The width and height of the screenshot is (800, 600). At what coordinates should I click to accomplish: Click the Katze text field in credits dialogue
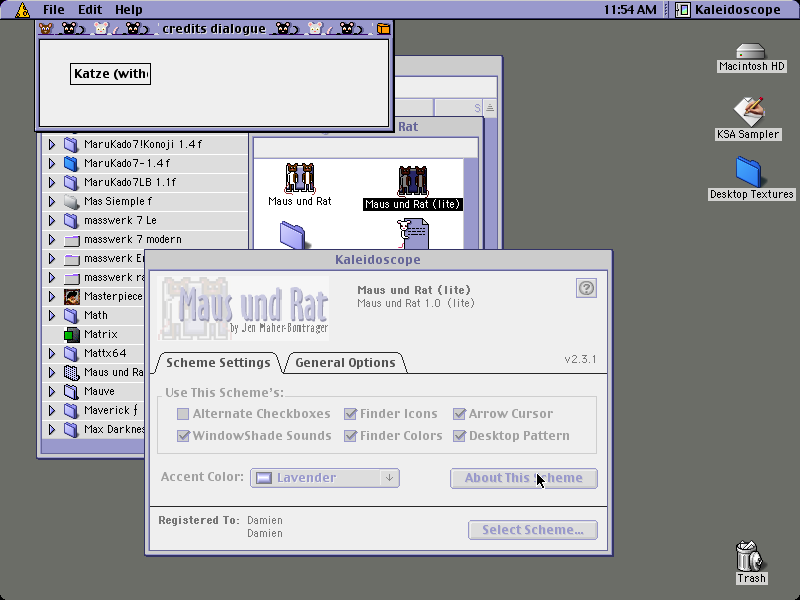(x=111, y=74)
